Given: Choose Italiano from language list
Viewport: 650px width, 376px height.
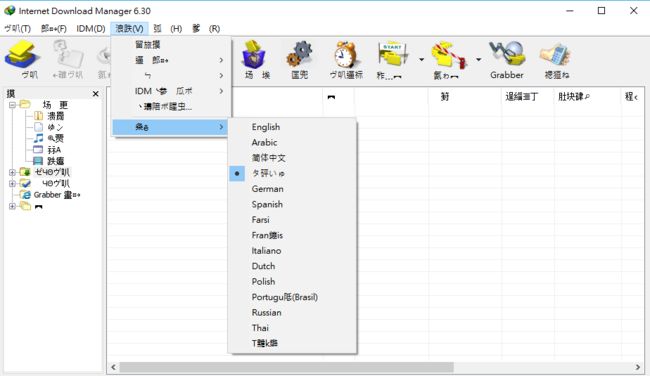Looking at the screenshot, I should [x=266, y=251].
